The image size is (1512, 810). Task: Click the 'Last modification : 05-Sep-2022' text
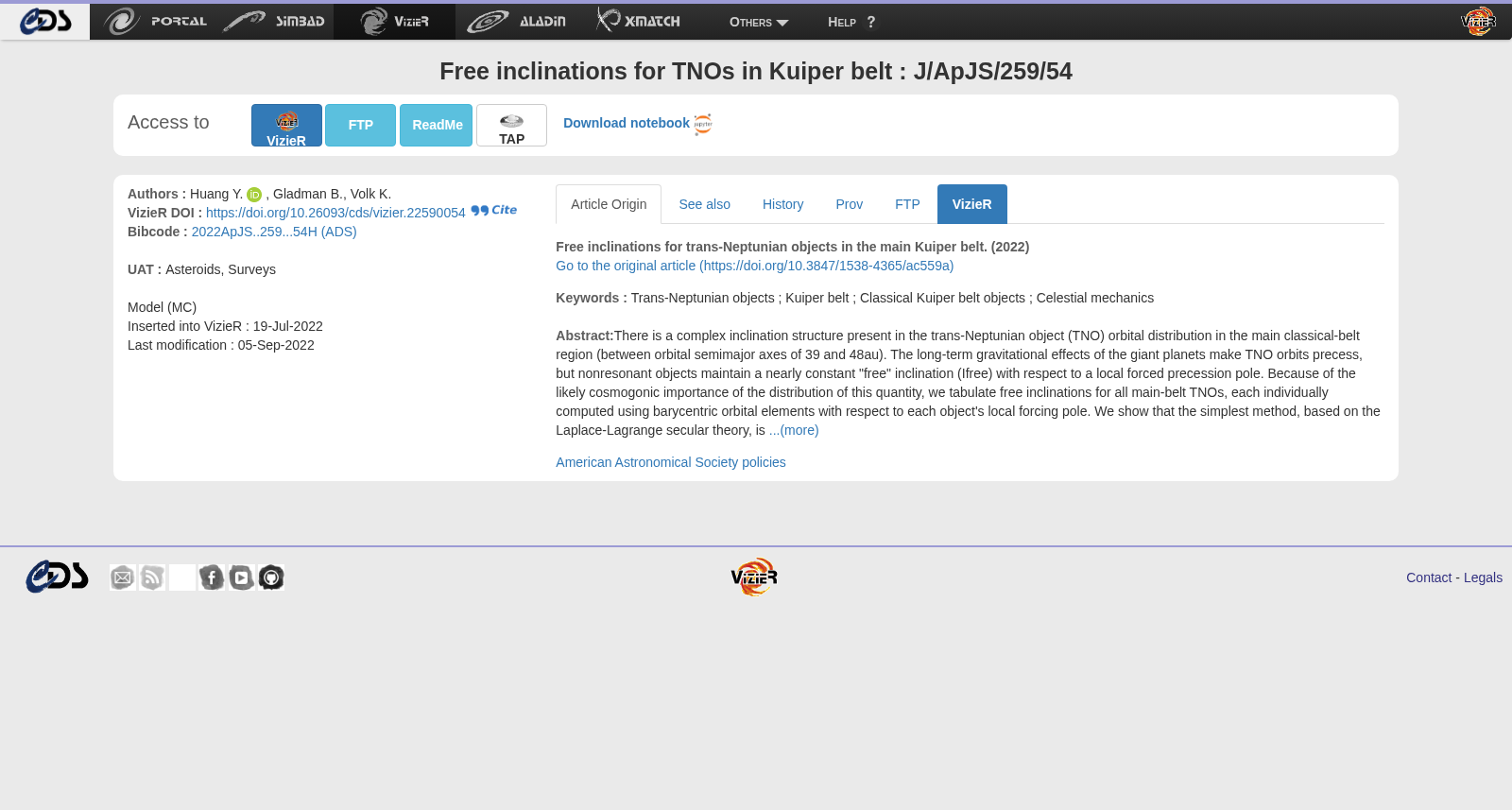coord(221,345)
